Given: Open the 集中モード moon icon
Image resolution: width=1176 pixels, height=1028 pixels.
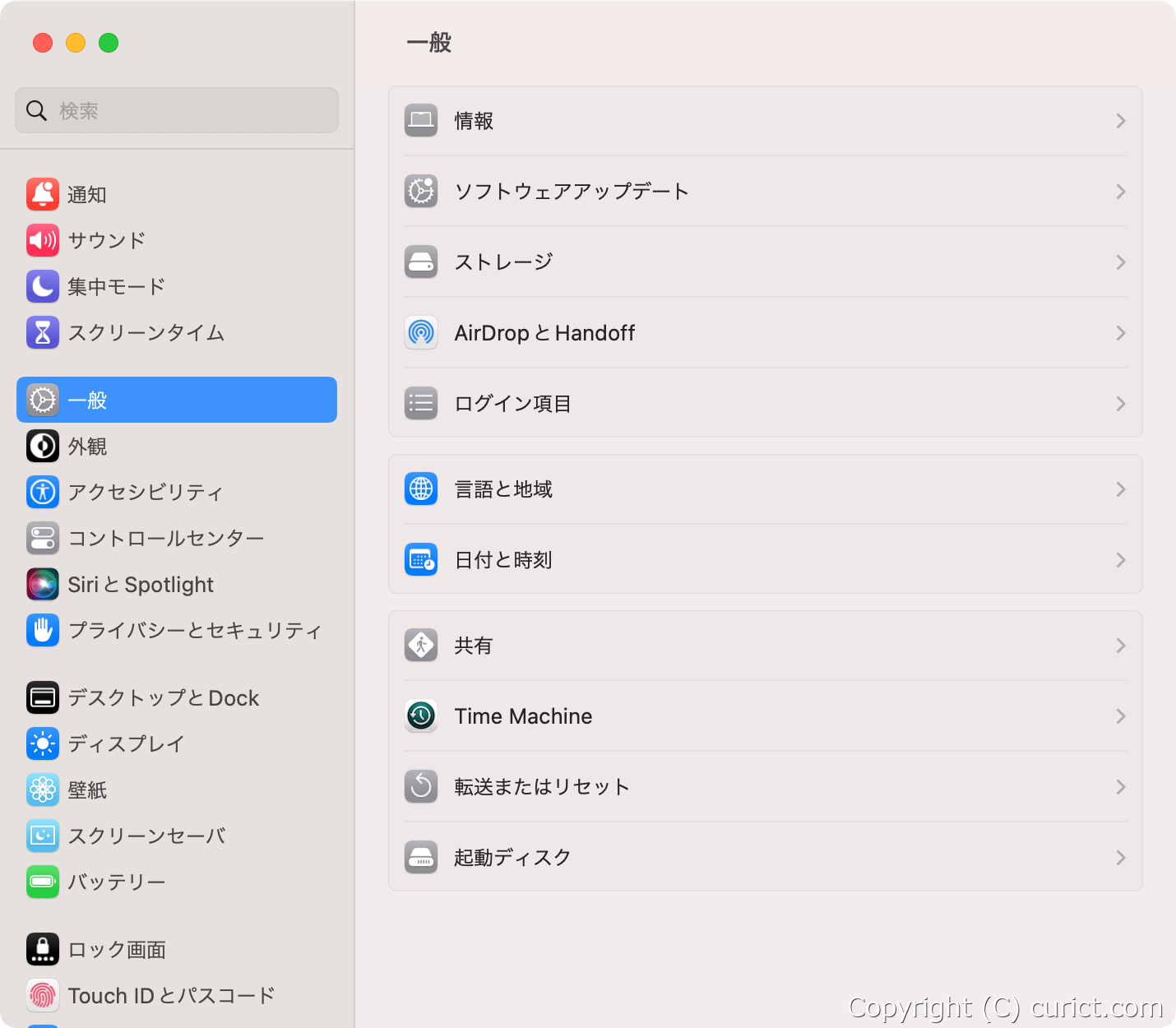Looking at the screenshot, I should click(43, 286).
